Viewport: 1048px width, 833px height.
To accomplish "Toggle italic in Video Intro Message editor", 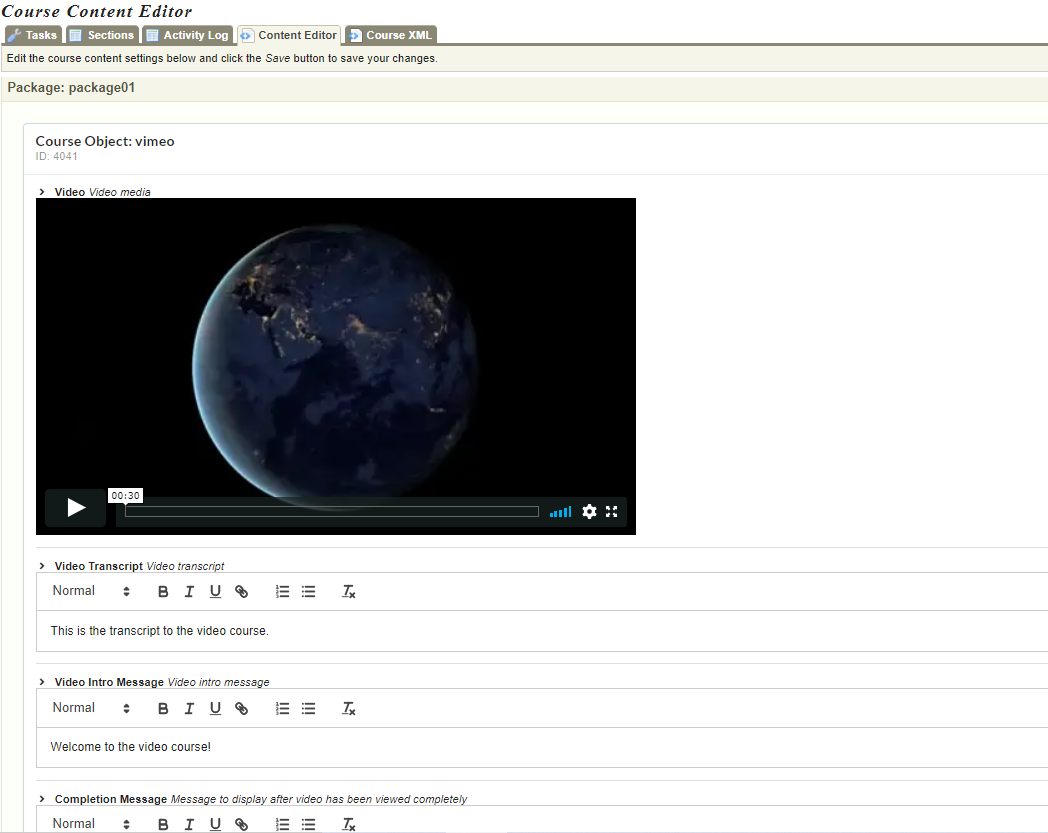I will tap(189, 709).
